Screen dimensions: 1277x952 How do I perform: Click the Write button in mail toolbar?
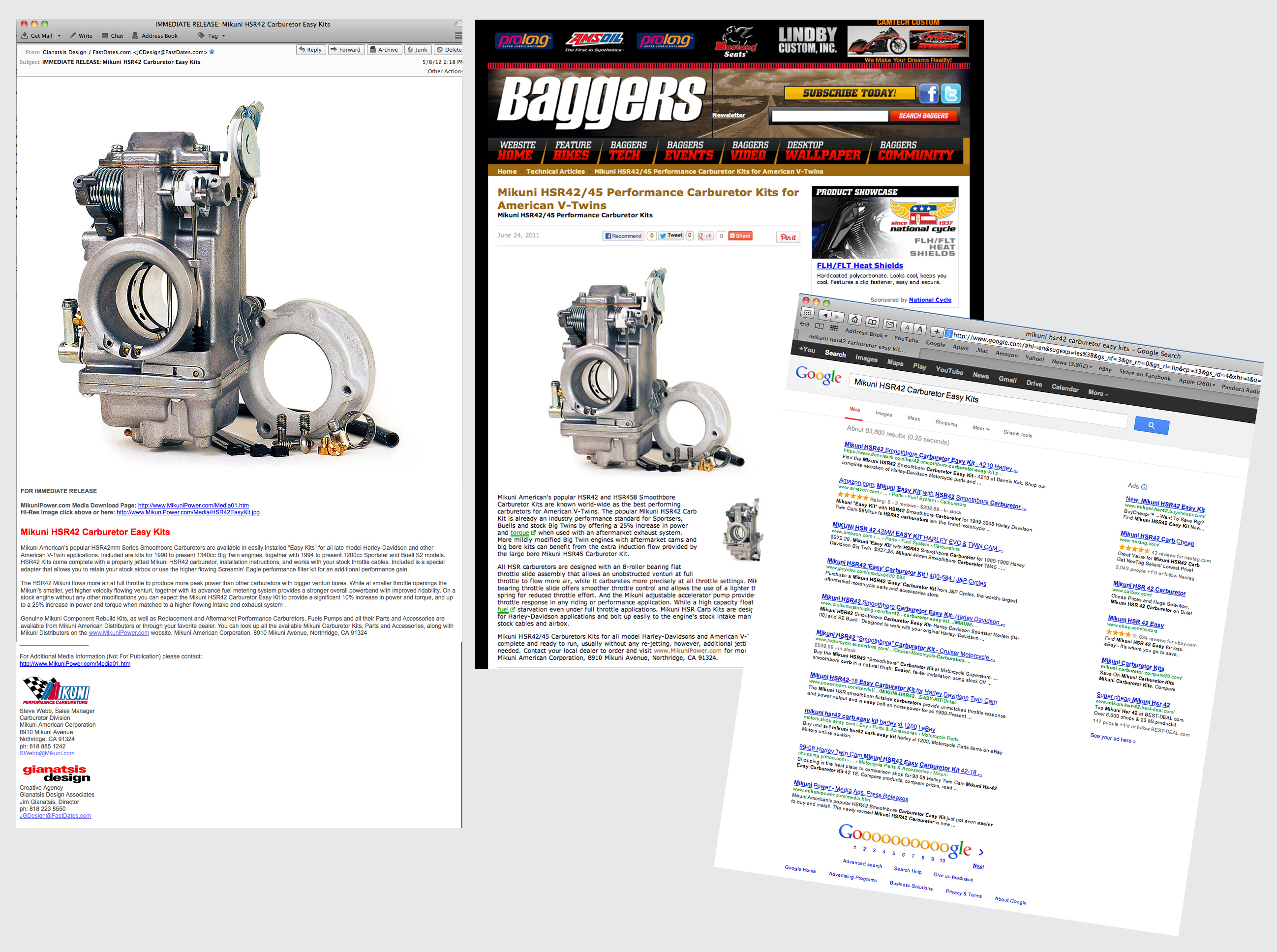(81, 36)
